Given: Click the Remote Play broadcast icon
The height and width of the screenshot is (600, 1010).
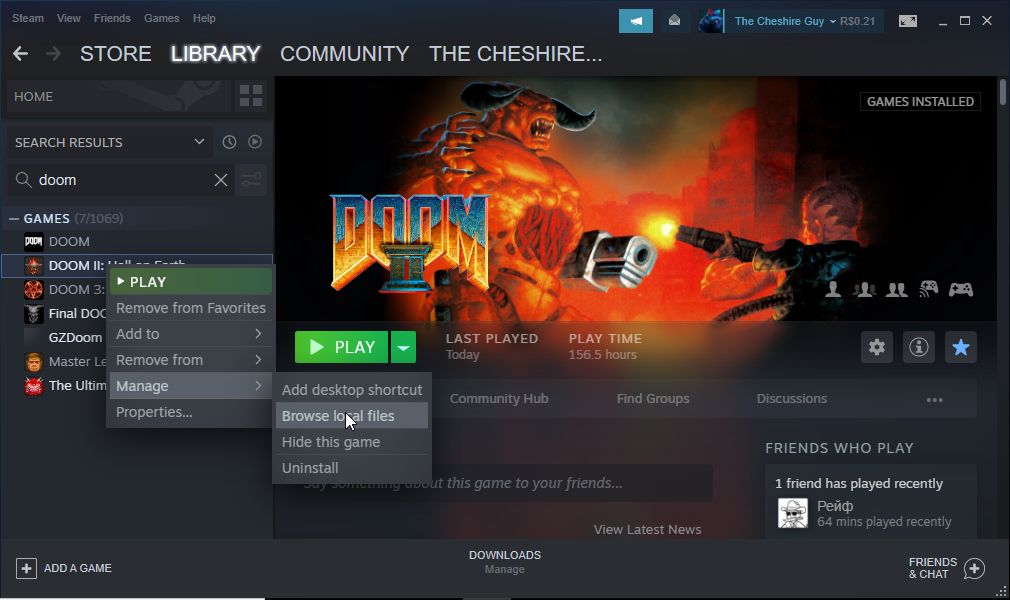Looking at the screenshot, I should click(x=928, y=289).
